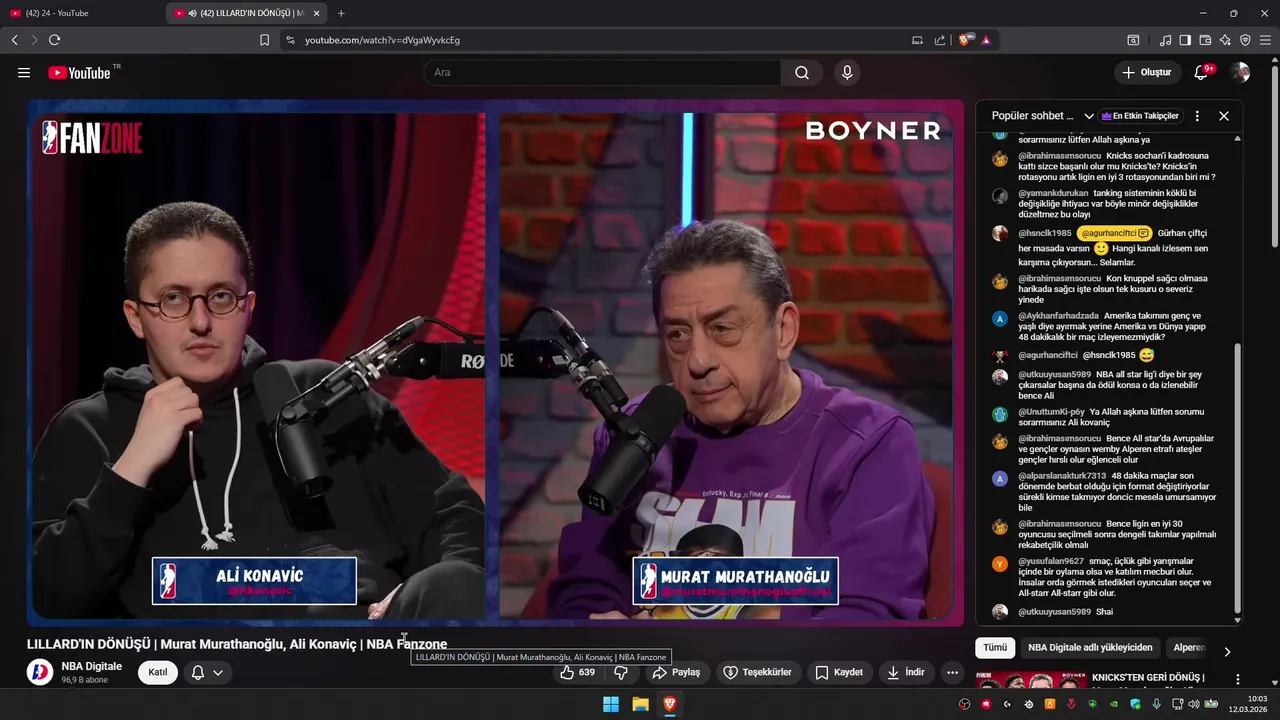Open live chat three-dot options
The height and width of the screenshot is (720, 1280).
pos(1197,116)
